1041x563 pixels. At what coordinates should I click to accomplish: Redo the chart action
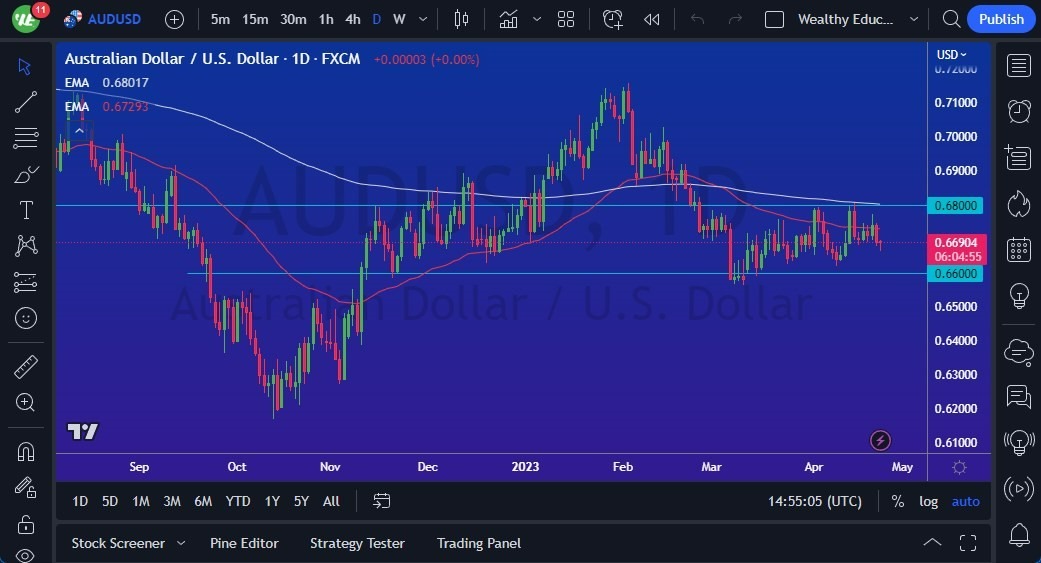click(735, 19)
